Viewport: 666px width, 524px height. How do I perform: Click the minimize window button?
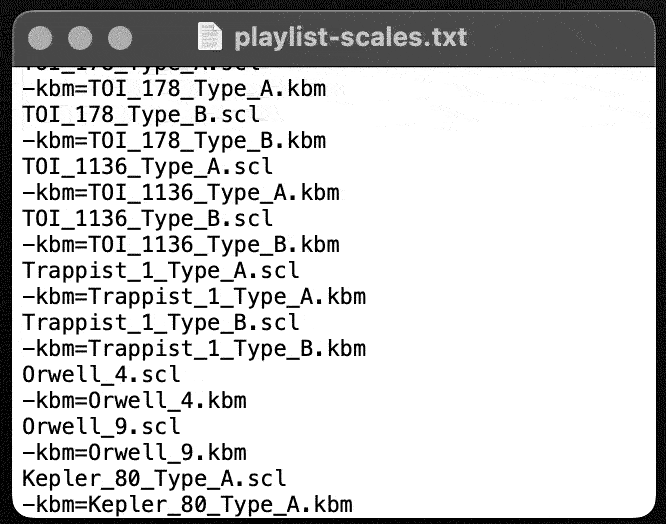tap(80, 38)
